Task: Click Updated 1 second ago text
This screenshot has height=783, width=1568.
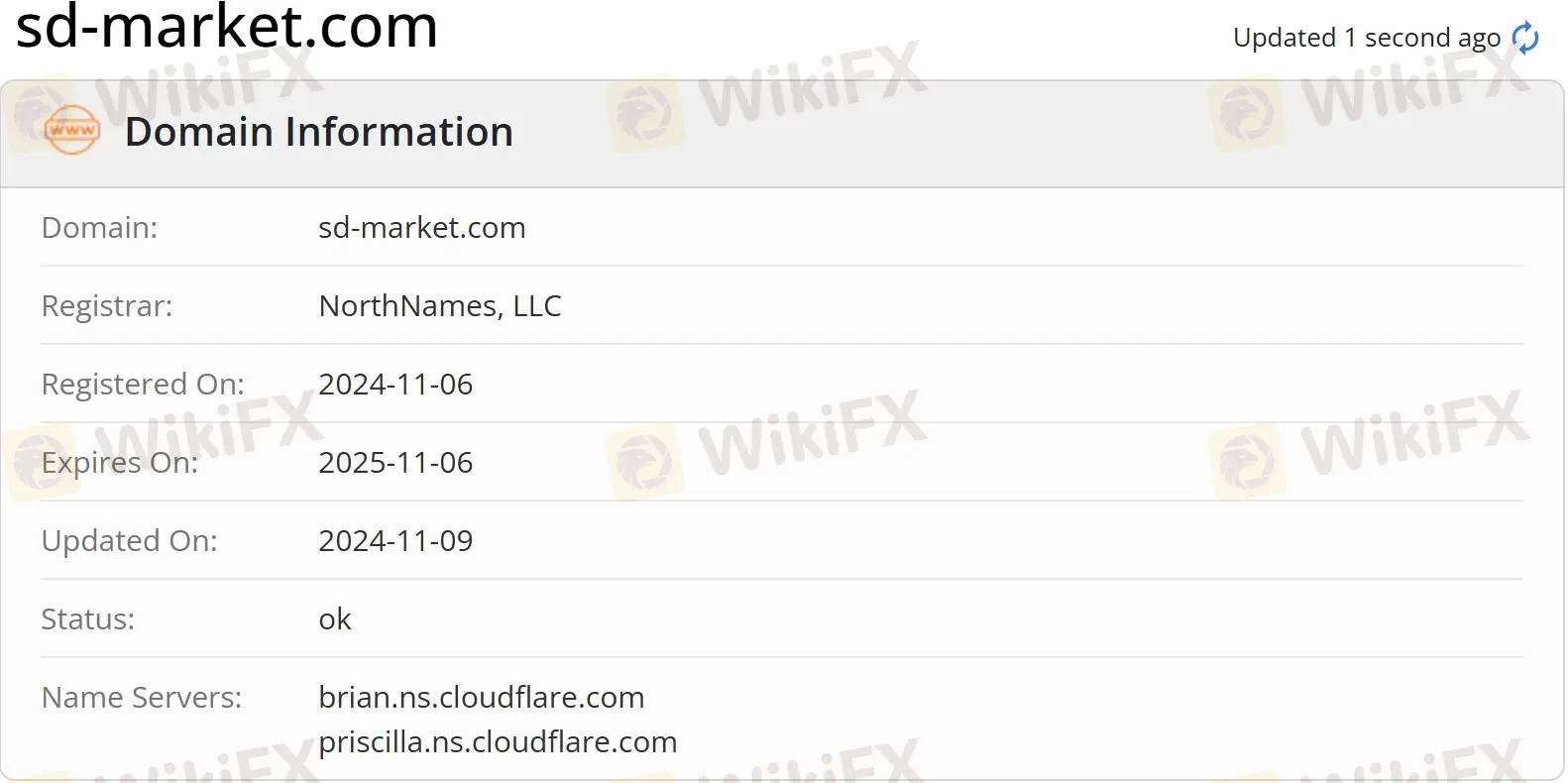Action: [1366, 37]
